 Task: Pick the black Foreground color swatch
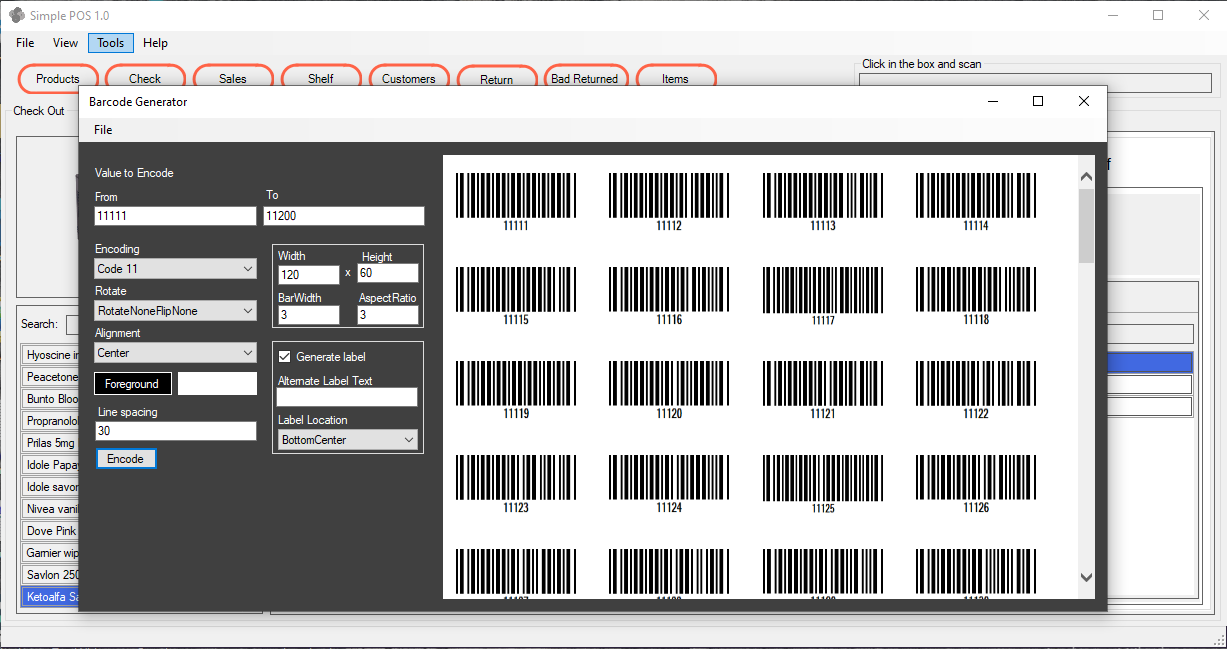(133, 384)
